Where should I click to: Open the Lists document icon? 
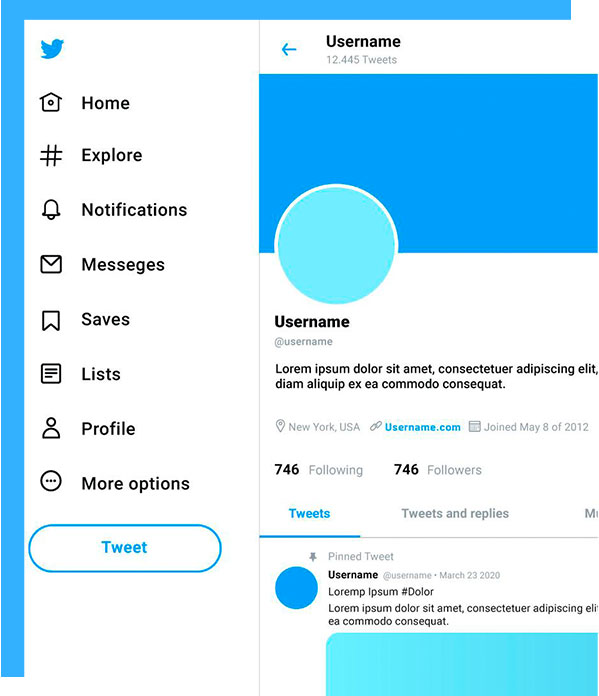coord(51,374)
